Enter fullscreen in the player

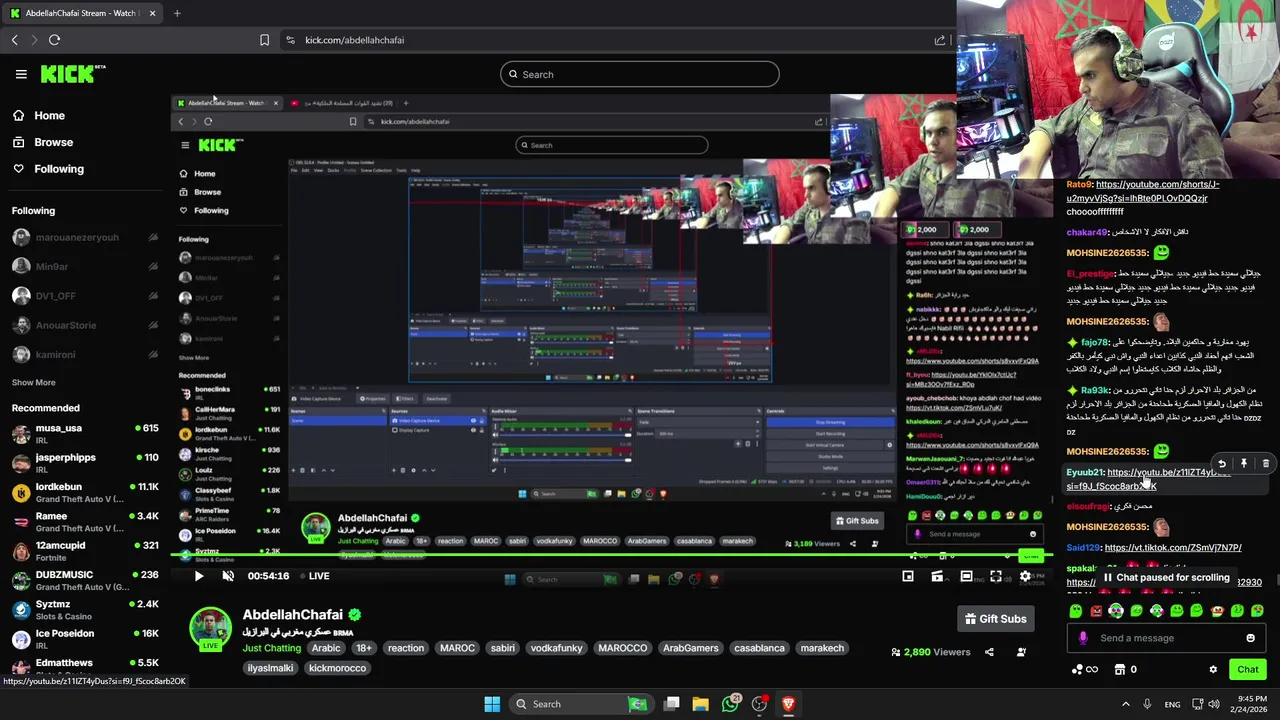click(x=996, y=576)
